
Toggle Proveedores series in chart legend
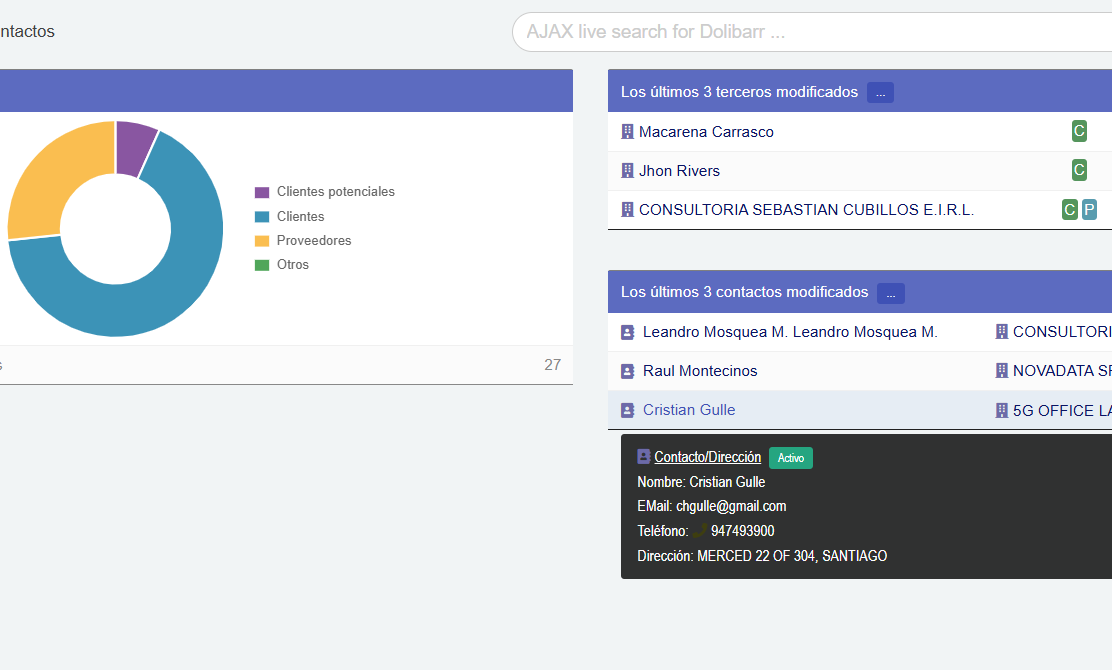coord(313,241)
